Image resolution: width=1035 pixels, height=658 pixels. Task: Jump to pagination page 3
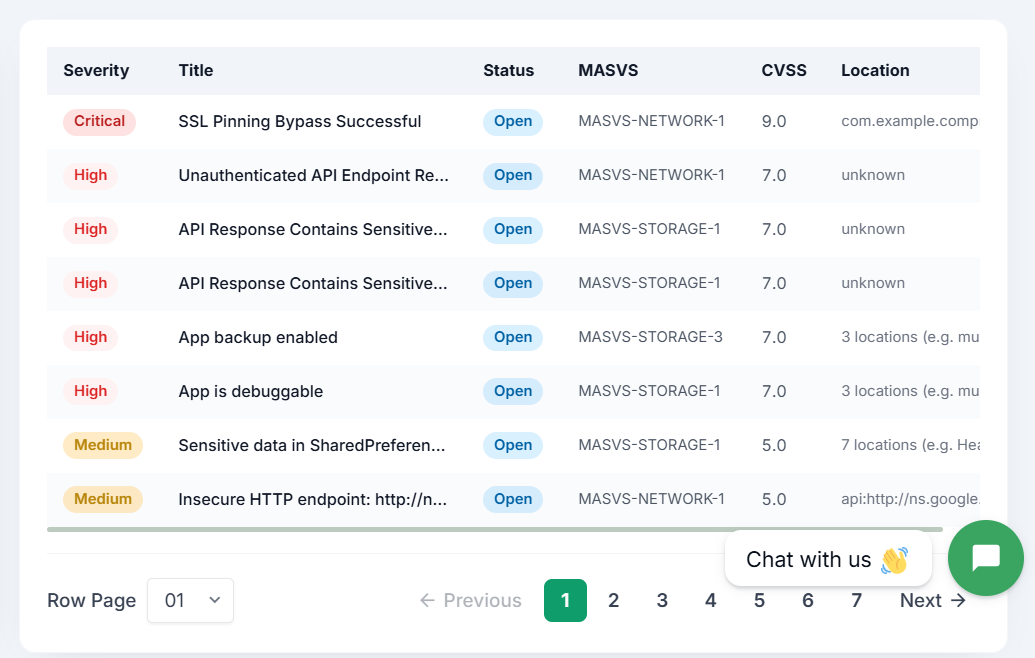[662, 600]
